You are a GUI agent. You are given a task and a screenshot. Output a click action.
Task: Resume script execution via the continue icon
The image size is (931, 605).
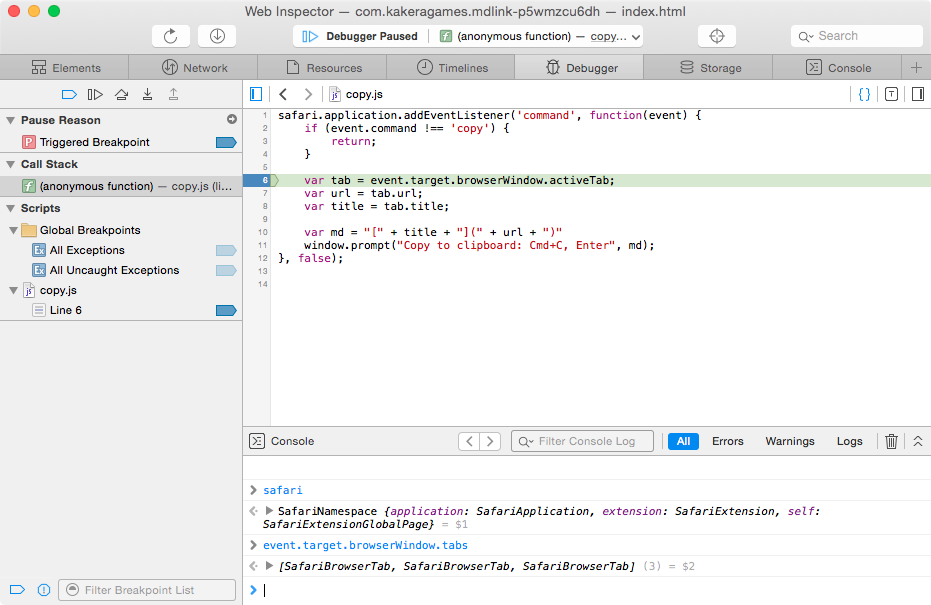pos(93,94)
